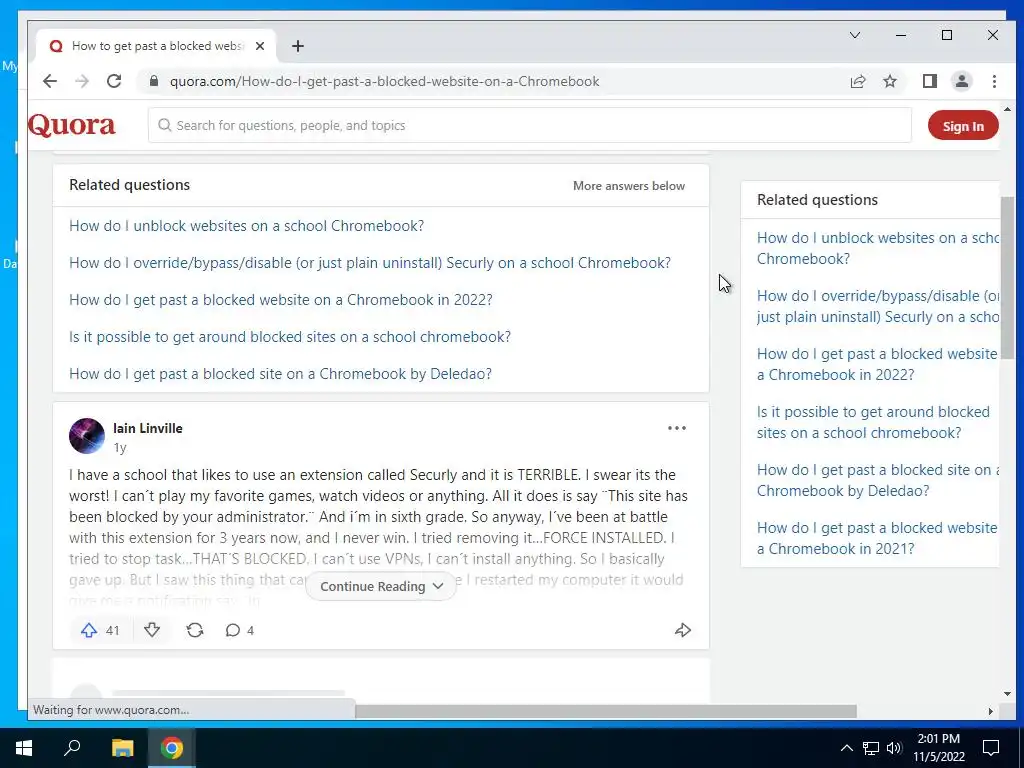Open sidebar 'How do I unblock websites' link
The image size is (1024, 768).
(x=878, y=248)
